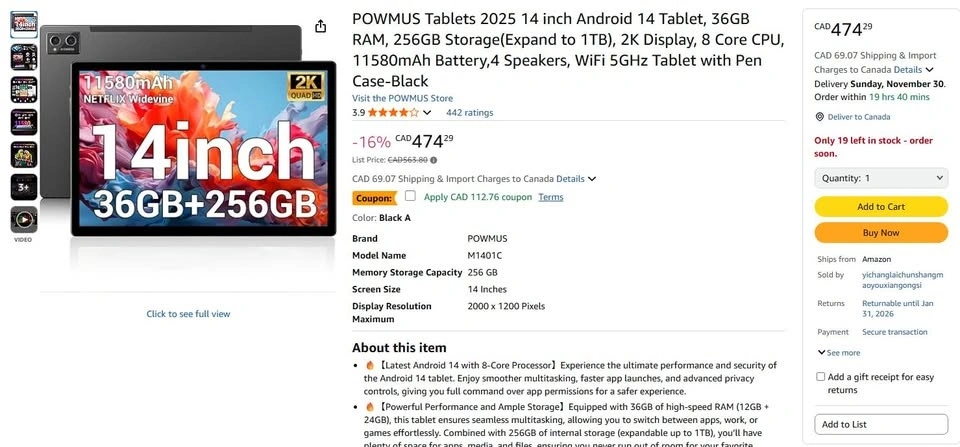The image size is (960, 447).
Task: Open the 442 ratings link
Action: click(469, 113)
